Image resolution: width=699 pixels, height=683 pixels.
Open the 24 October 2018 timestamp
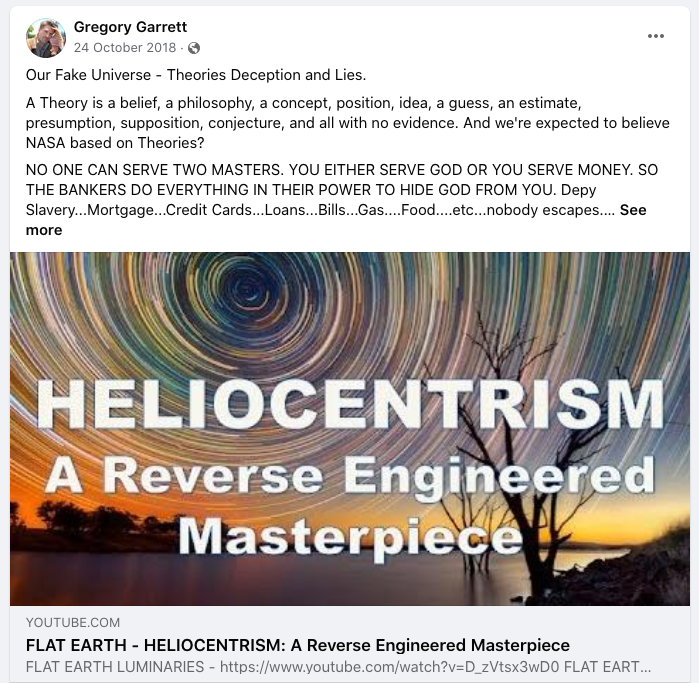(125, 47)
